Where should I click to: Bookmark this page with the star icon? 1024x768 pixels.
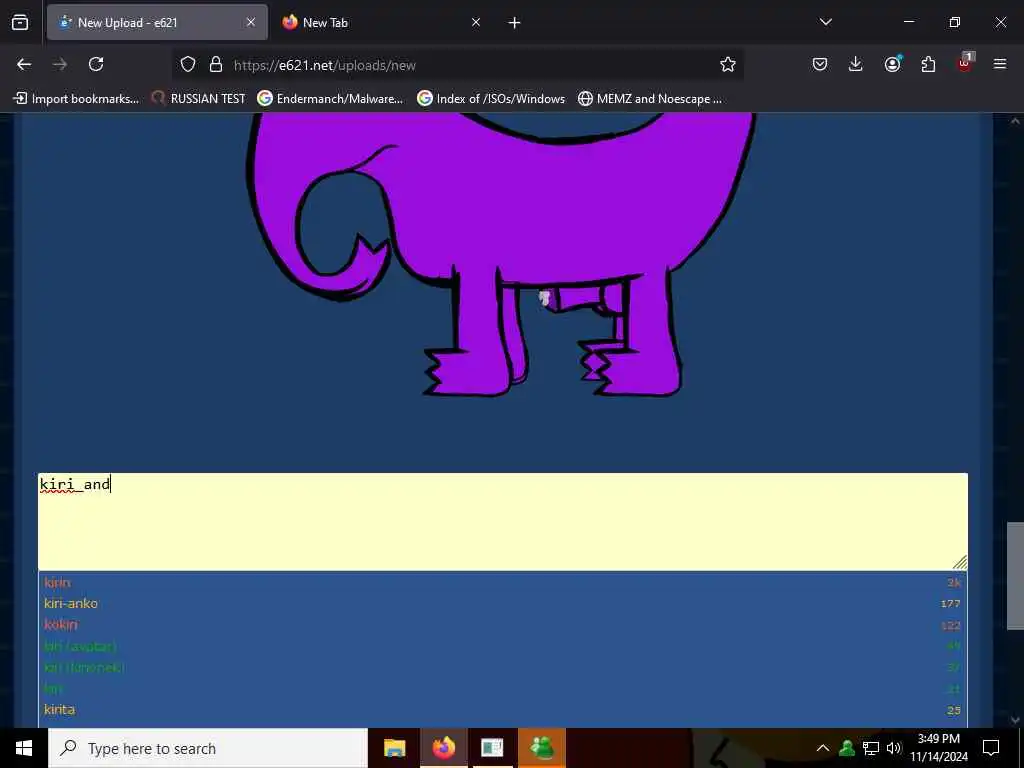pos(728,65)
